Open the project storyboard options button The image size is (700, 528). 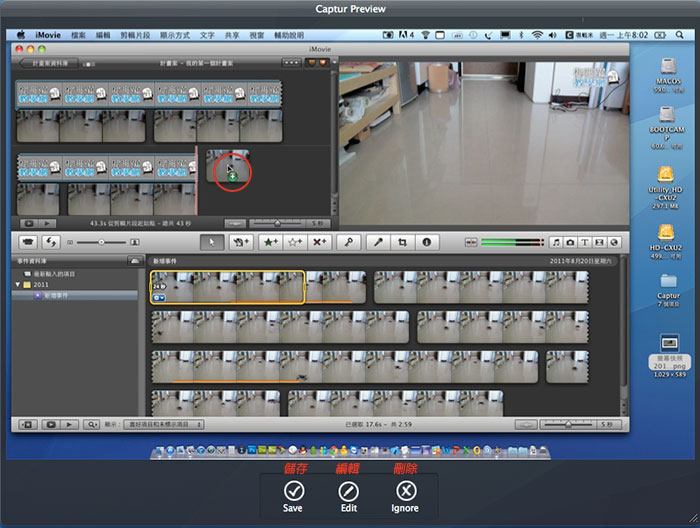(292, 63)
